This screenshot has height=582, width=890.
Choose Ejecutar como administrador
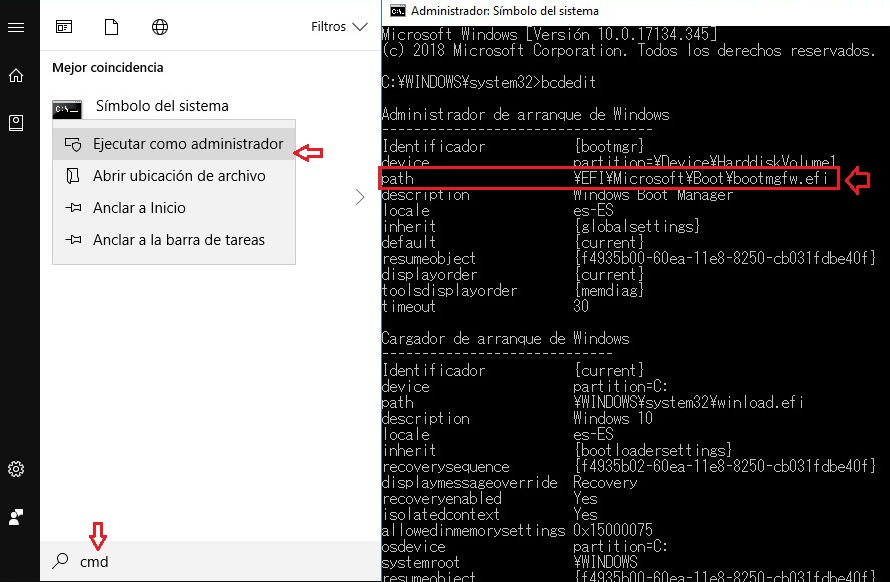pyautogui.click(x=174, y=144)
